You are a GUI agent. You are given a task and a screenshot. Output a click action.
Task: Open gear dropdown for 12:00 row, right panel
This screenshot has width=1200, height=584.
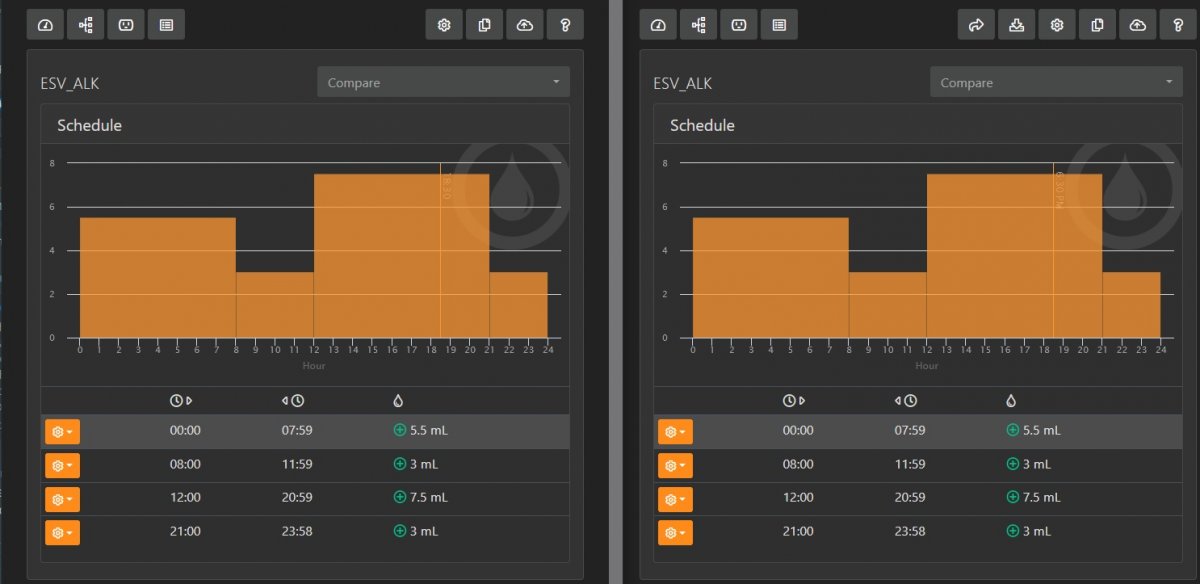click(x=675, y=499)
